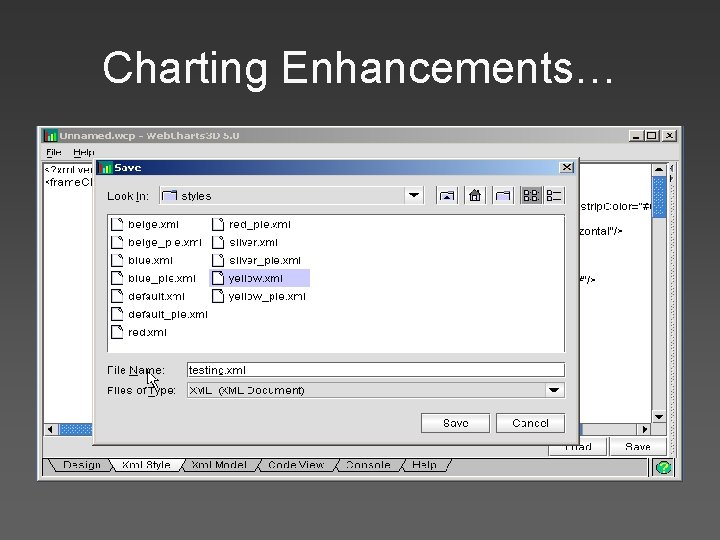This screenshot has width=720, height=540.
Task: Select beige_pie.xml file
Action: 156,242
